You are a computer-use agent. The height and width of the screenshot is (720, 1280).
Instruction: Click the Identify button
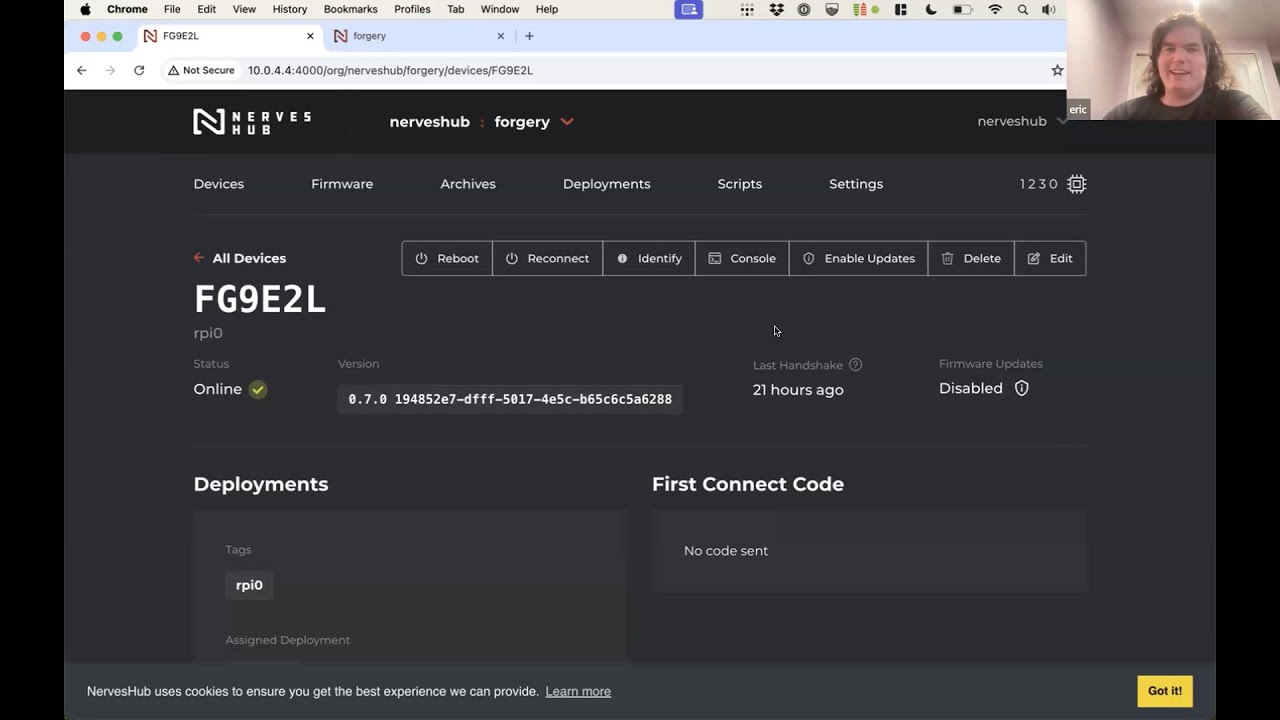coord(649,258)
